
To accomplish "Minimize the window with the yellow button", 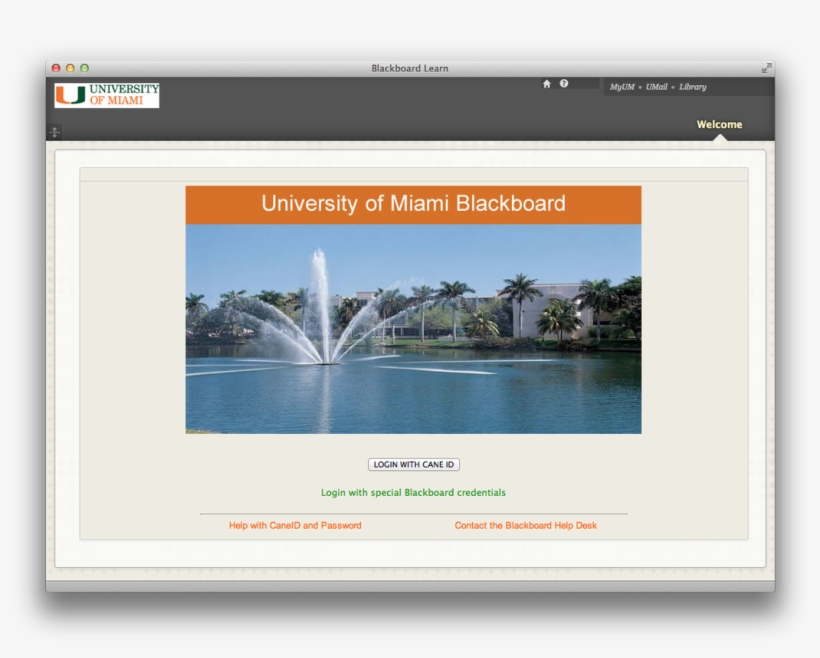I will pos(70,68).
